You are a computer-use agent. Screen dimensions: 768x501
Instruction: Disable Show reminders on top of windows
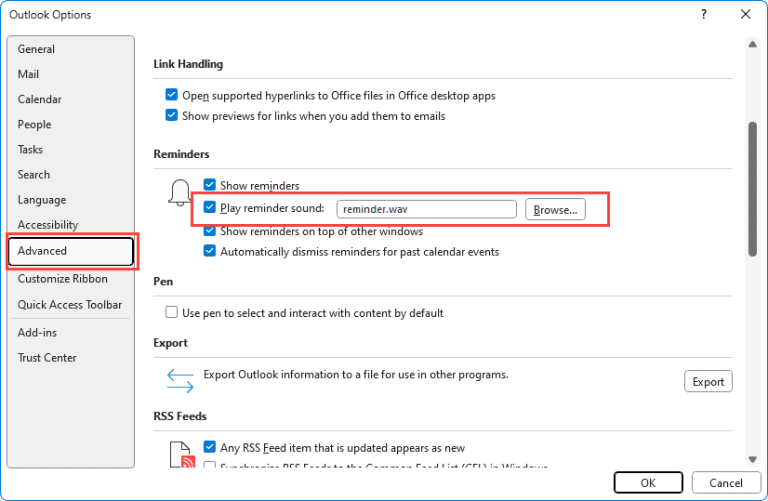[210, 231]
